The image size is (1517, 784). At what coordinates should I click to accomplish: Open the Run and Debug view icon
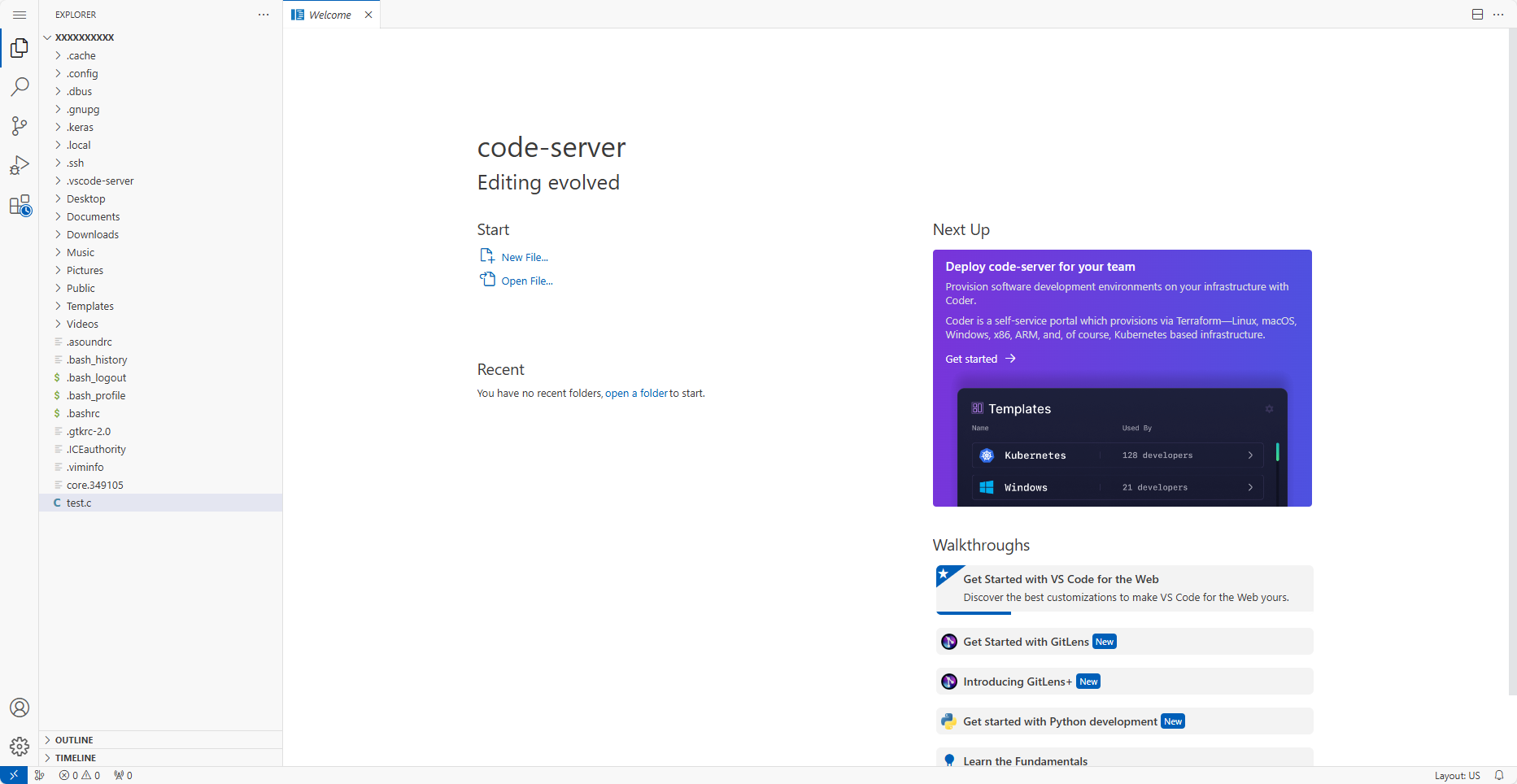coord(20,165)
